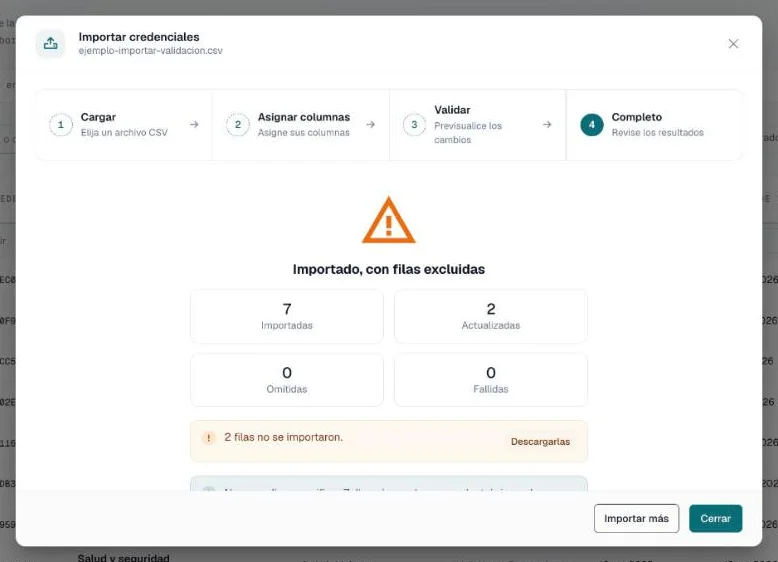Select step 1 Cargar
778x562 pixels.
click(x=124, y=125)
